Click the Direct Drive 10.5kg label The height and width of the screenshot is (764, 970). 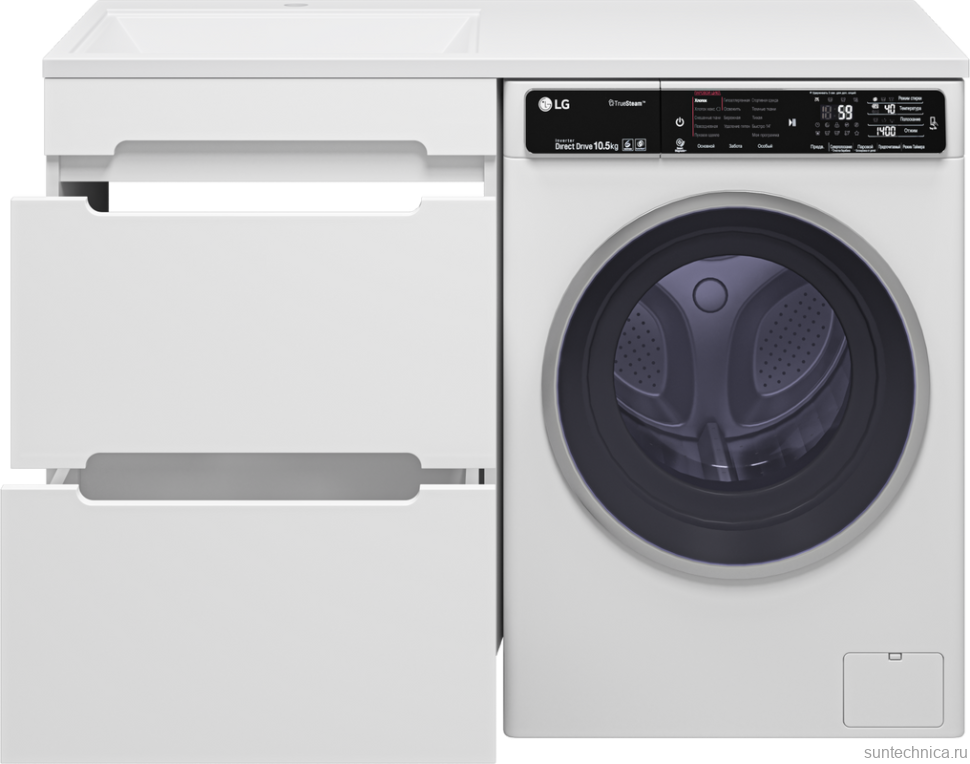(x=586, y=146)
